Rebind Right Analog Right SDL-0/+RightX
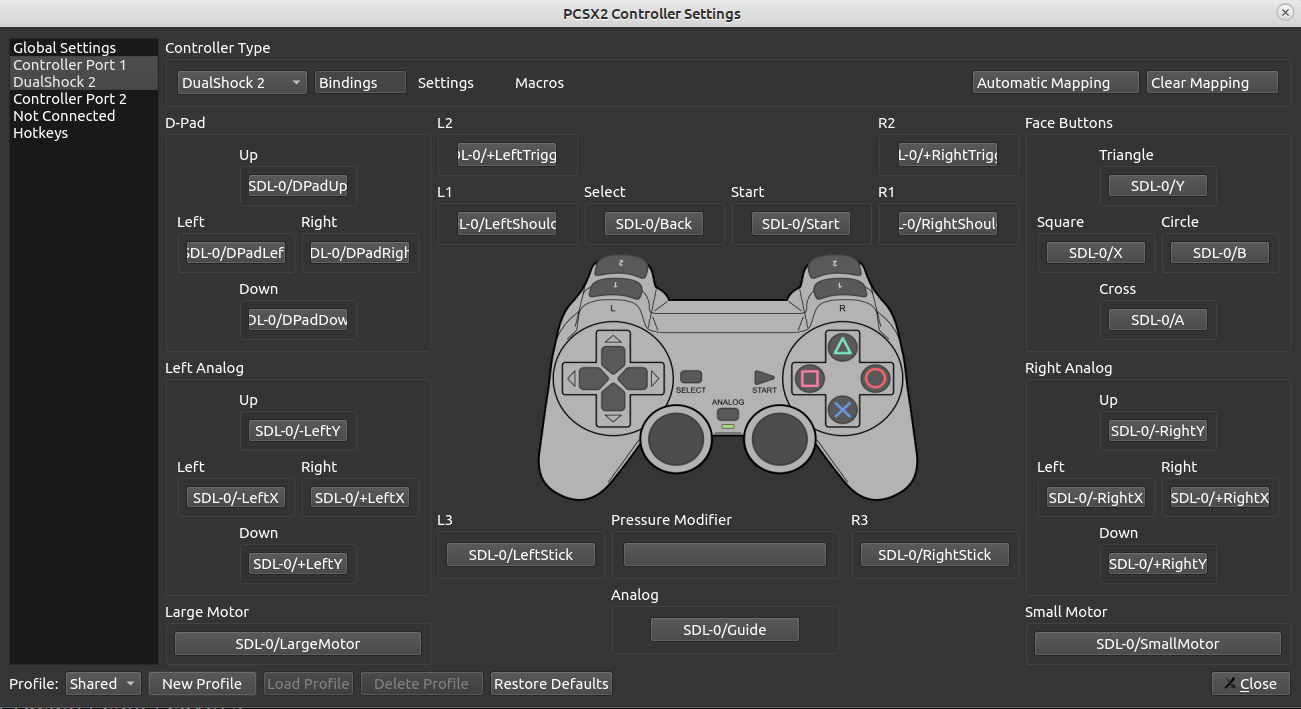Image resolution: width=1301 pixels, height=709 pixels. 1220,497
